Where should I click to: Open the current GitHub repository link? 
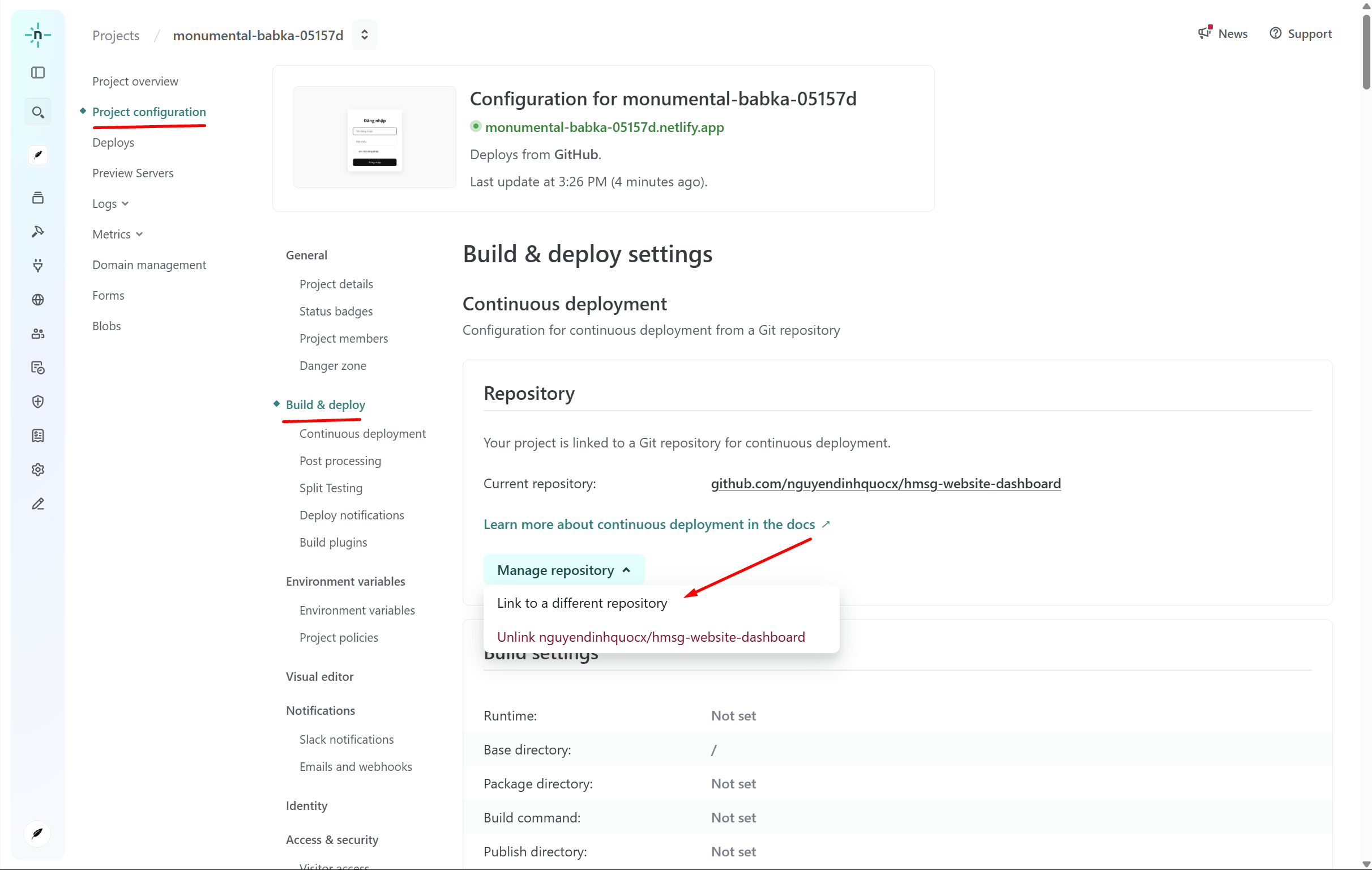(x=886, y=484)
